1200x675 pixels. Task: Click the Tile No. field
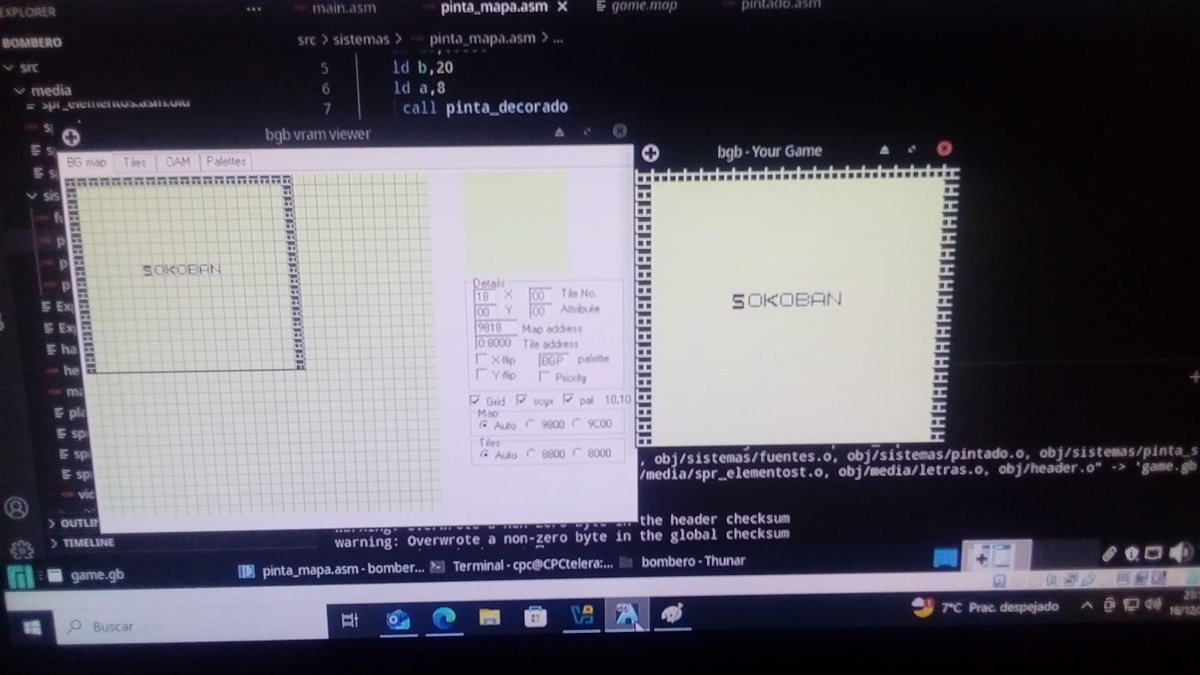[x=540, y=296]
